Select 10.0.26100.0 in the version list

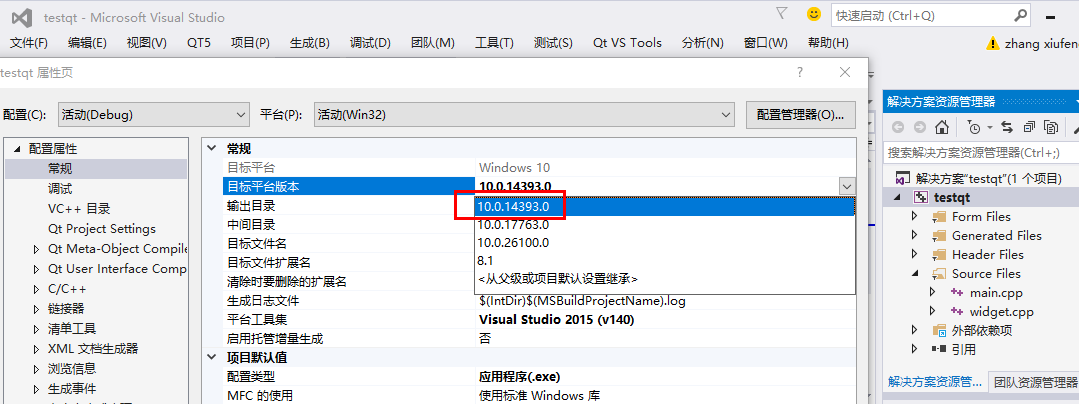[665, 243]
